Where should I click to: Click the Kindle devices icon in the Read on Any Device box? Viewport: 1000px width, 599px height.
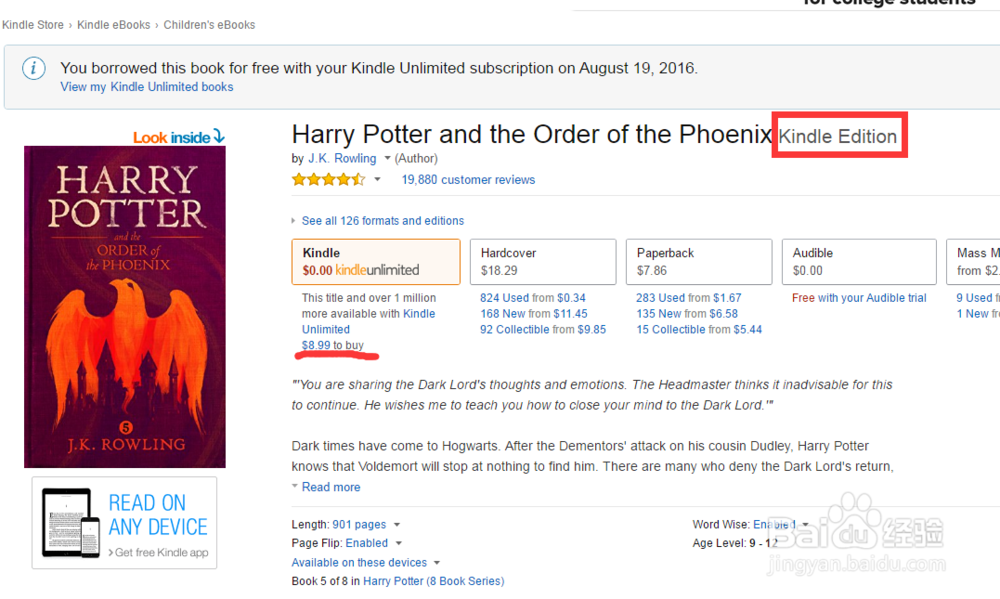[71, 522]
